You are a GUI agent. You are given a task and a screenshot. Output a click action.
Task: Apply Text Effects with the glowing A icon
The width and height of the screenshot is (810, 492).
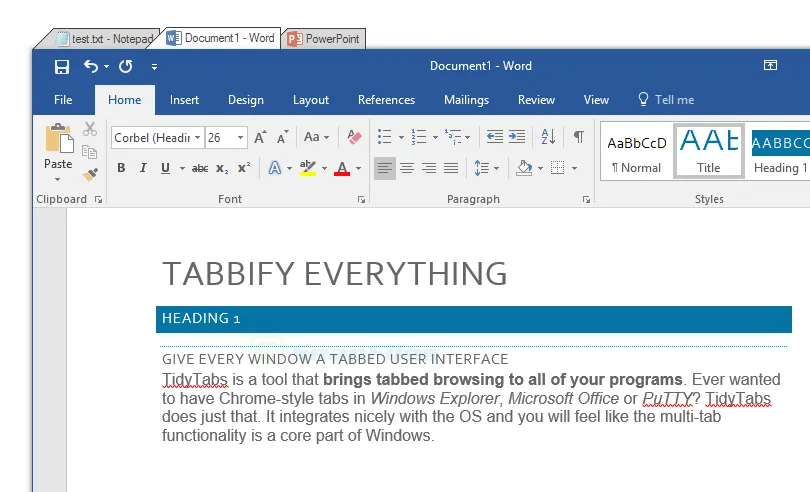(275, 168)
